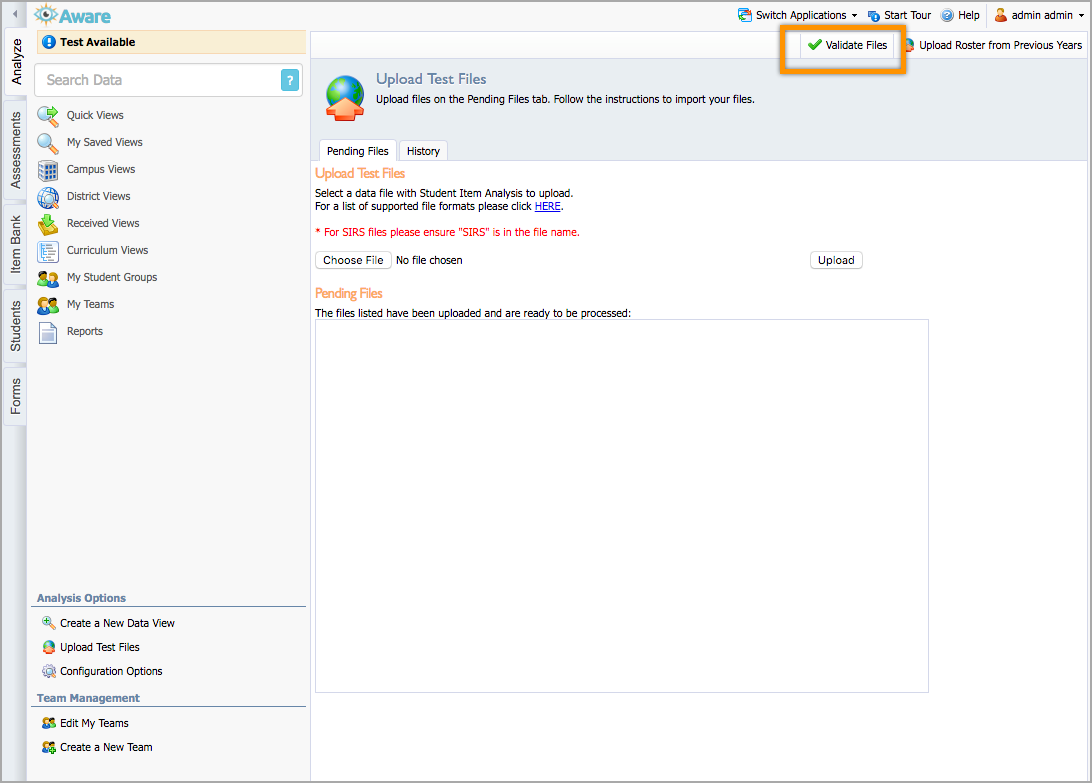This screenshot has width=1092, height=783.
Task: Click the admin user avatar icon
Action: (x=1001, y=15)
